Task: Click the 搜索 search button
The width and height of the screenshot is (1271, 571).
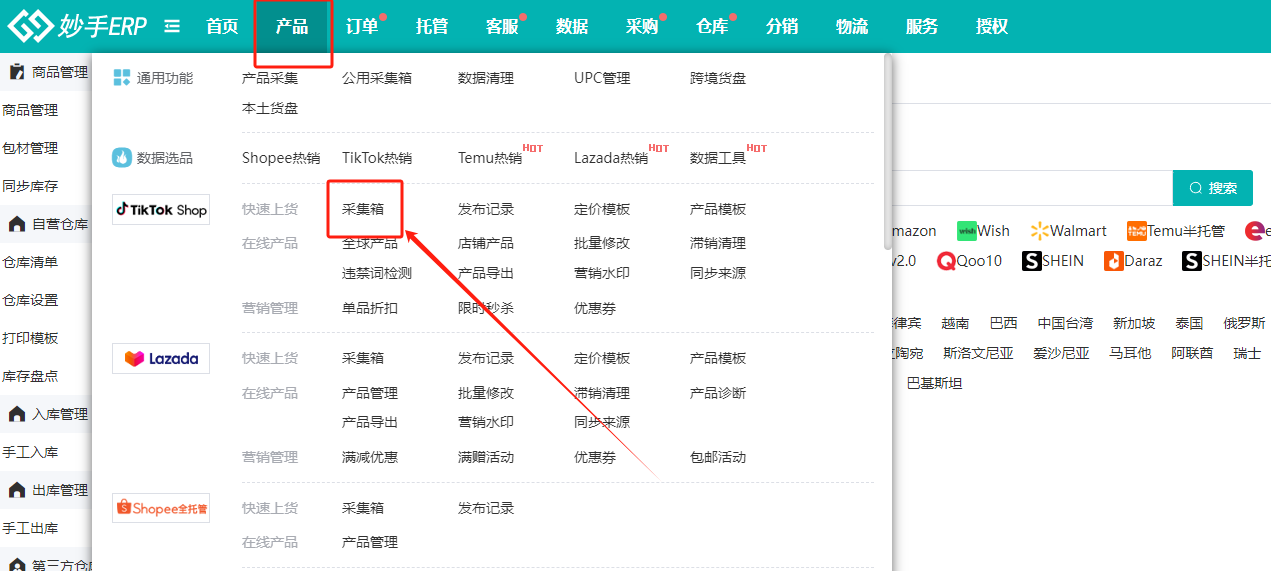Action: [1213, 188]
